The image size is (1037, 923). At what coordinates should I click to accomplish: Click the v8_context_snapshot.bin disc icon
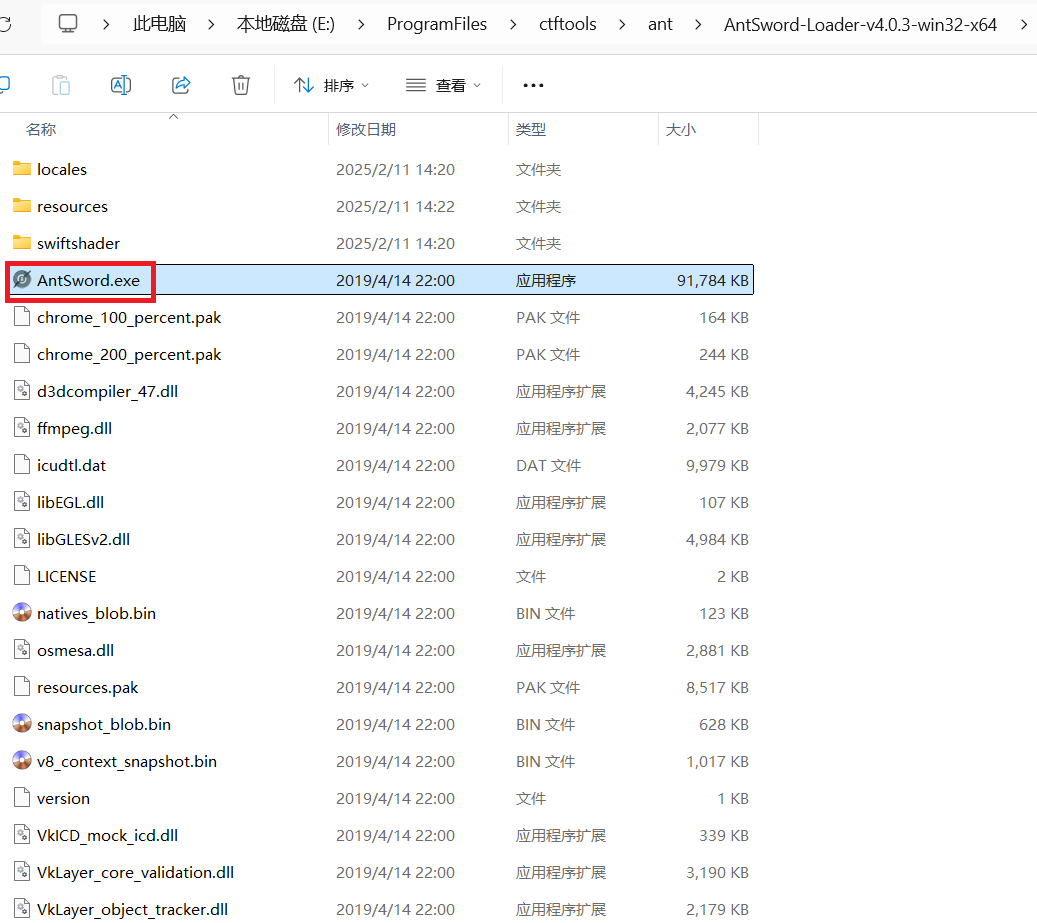click(x=22, y=761)
